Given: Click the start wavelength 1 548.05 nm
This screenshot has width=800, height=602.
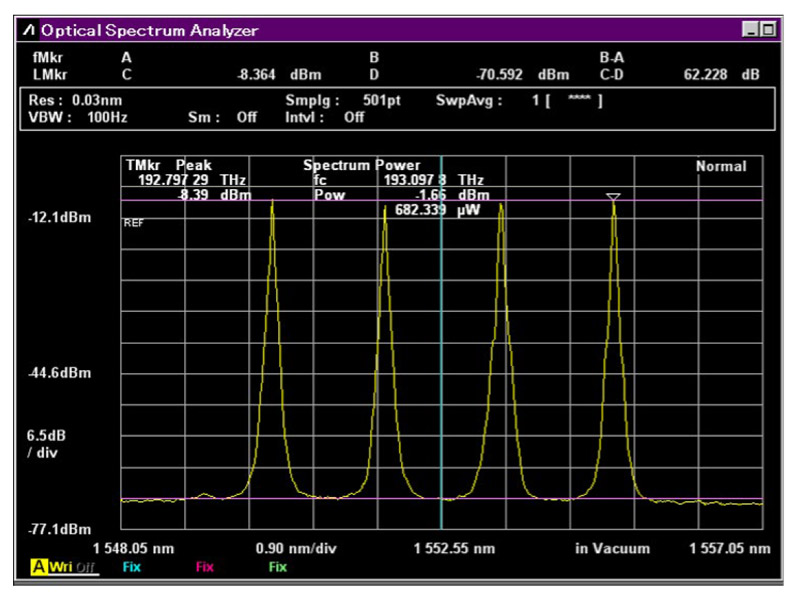Looking at the screenshot, I should [134, 549].
